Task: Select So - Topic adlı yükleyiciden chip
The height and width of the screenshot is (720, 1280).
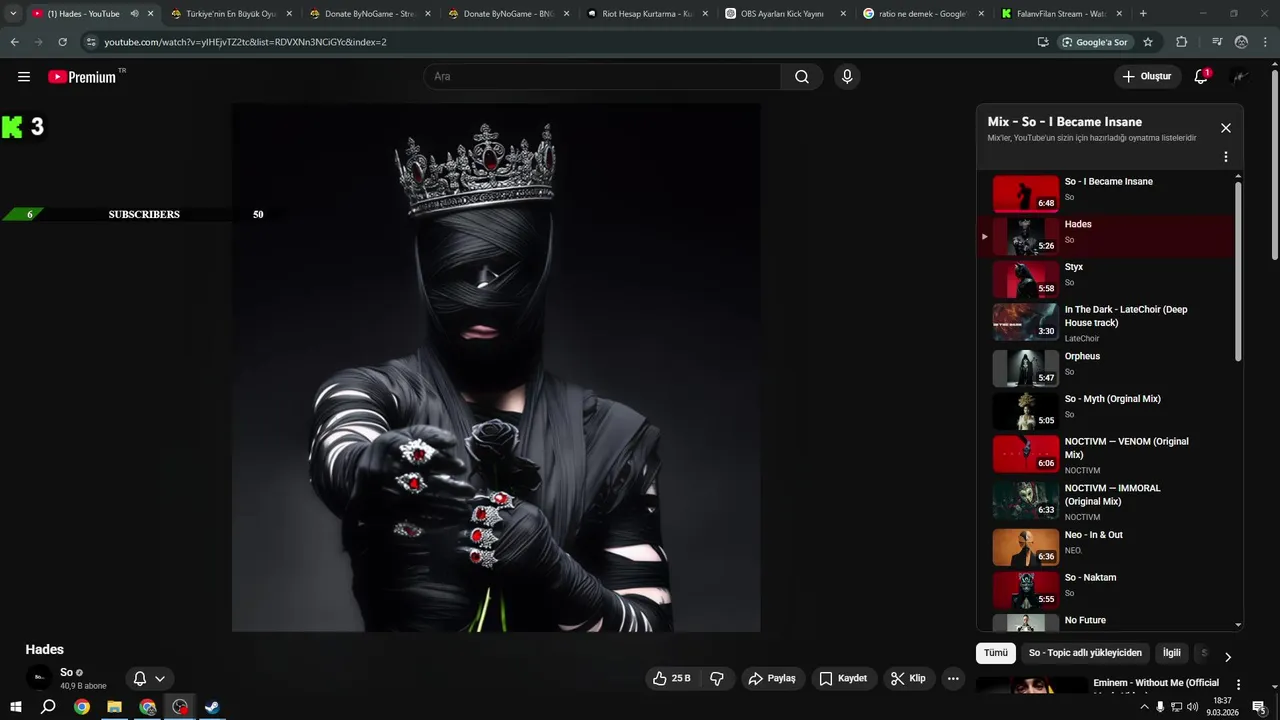Action: tap(1085, 653)
